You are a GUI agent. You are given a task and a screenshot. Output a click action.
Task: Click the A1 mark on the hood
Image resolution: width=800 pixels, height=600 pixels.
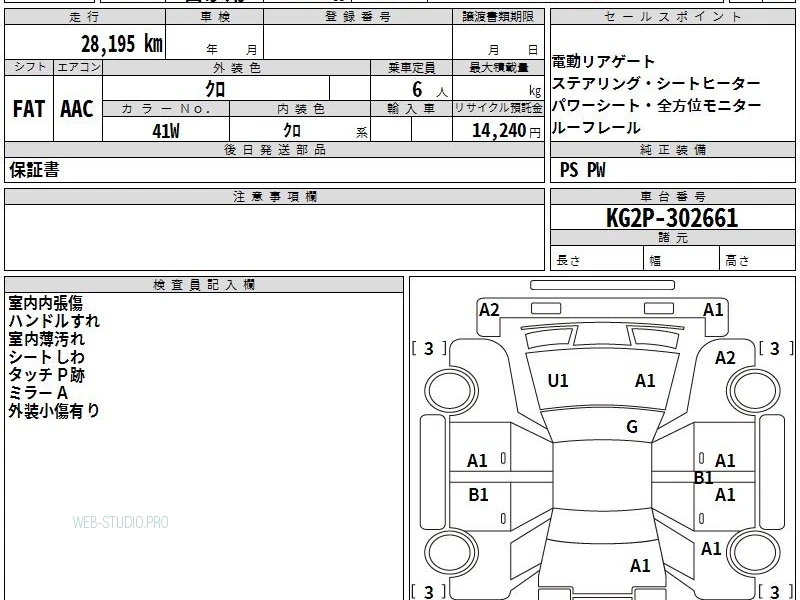point(645,381)
